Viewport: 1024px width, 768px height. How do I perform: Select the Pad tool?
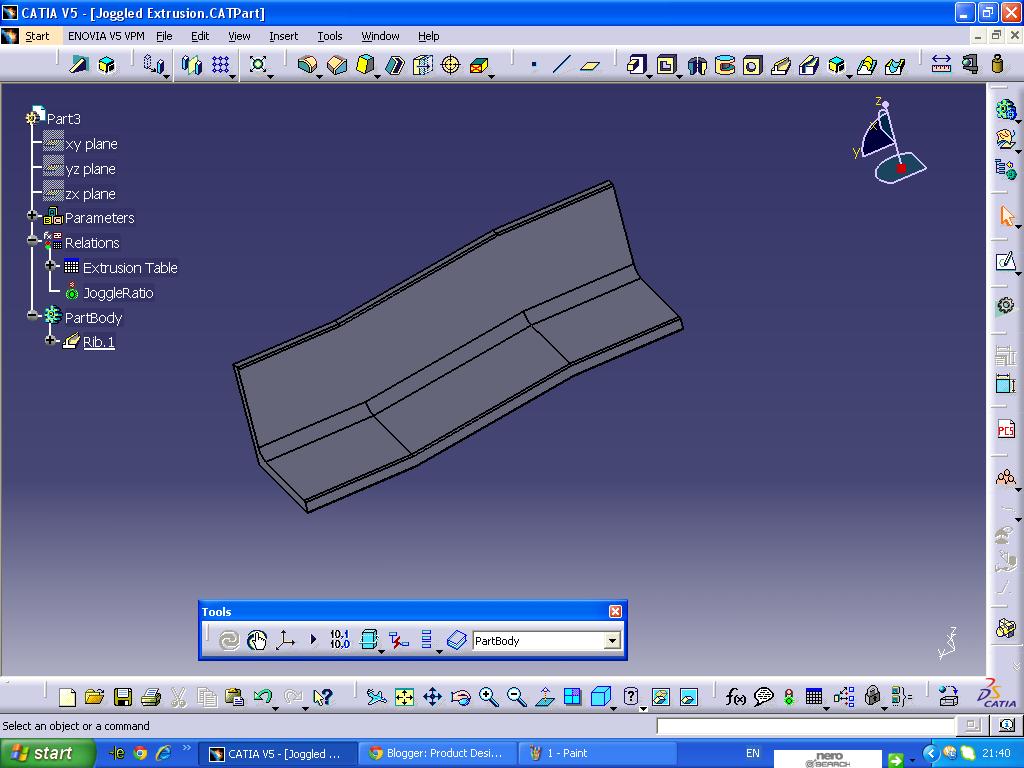(x=636, y=65)
